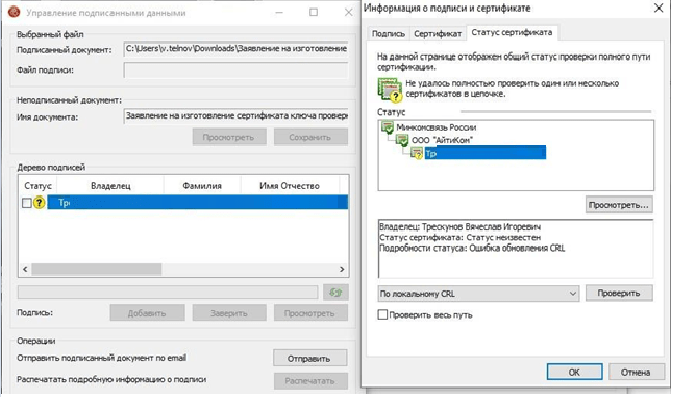673x397 pixels.
Task: Click the Проверить button
Action: 619,293
